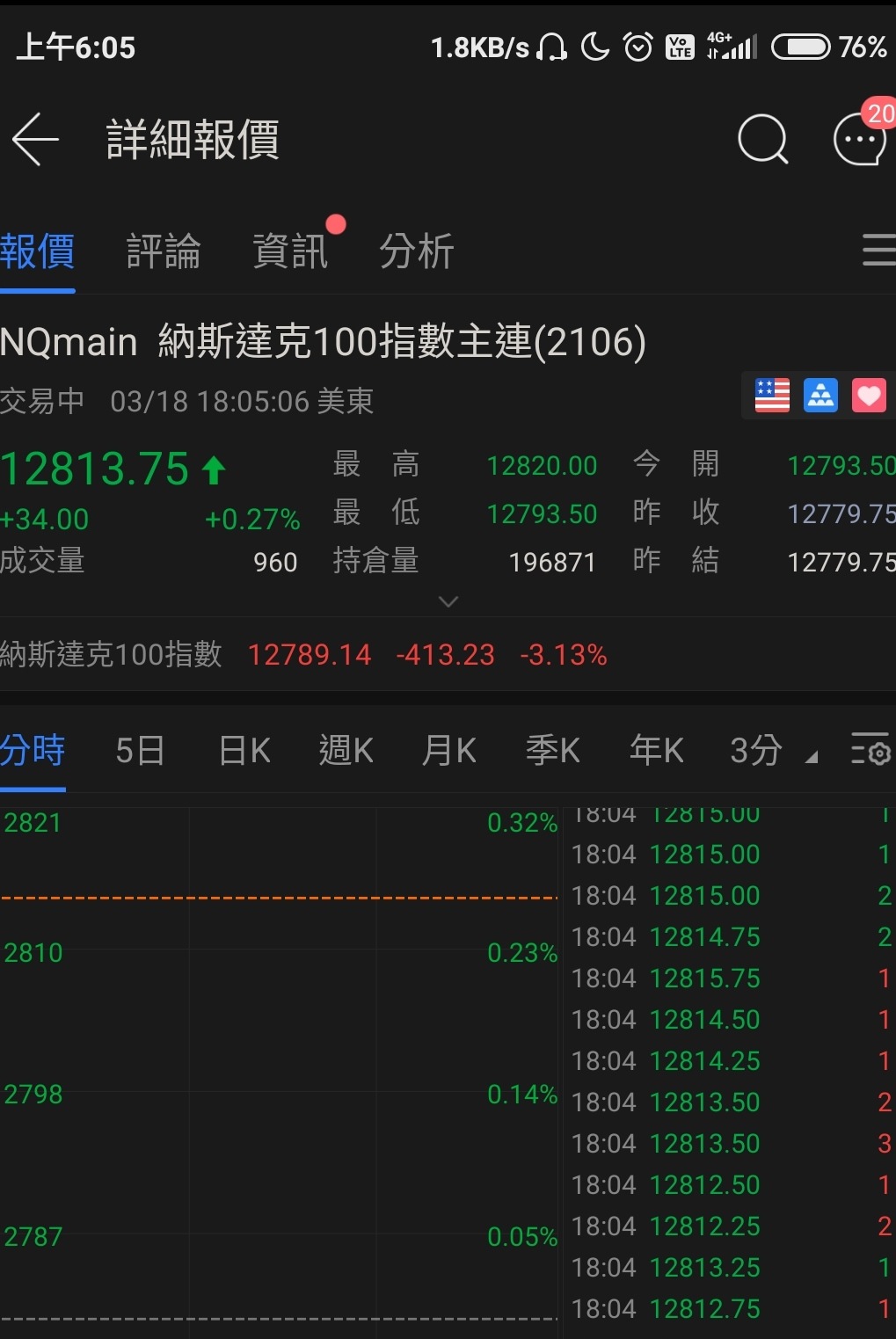Switch to the 資訊 tab
Image resolution: width=896 pixels, height=1339 pixels.
tap(290, 251)
